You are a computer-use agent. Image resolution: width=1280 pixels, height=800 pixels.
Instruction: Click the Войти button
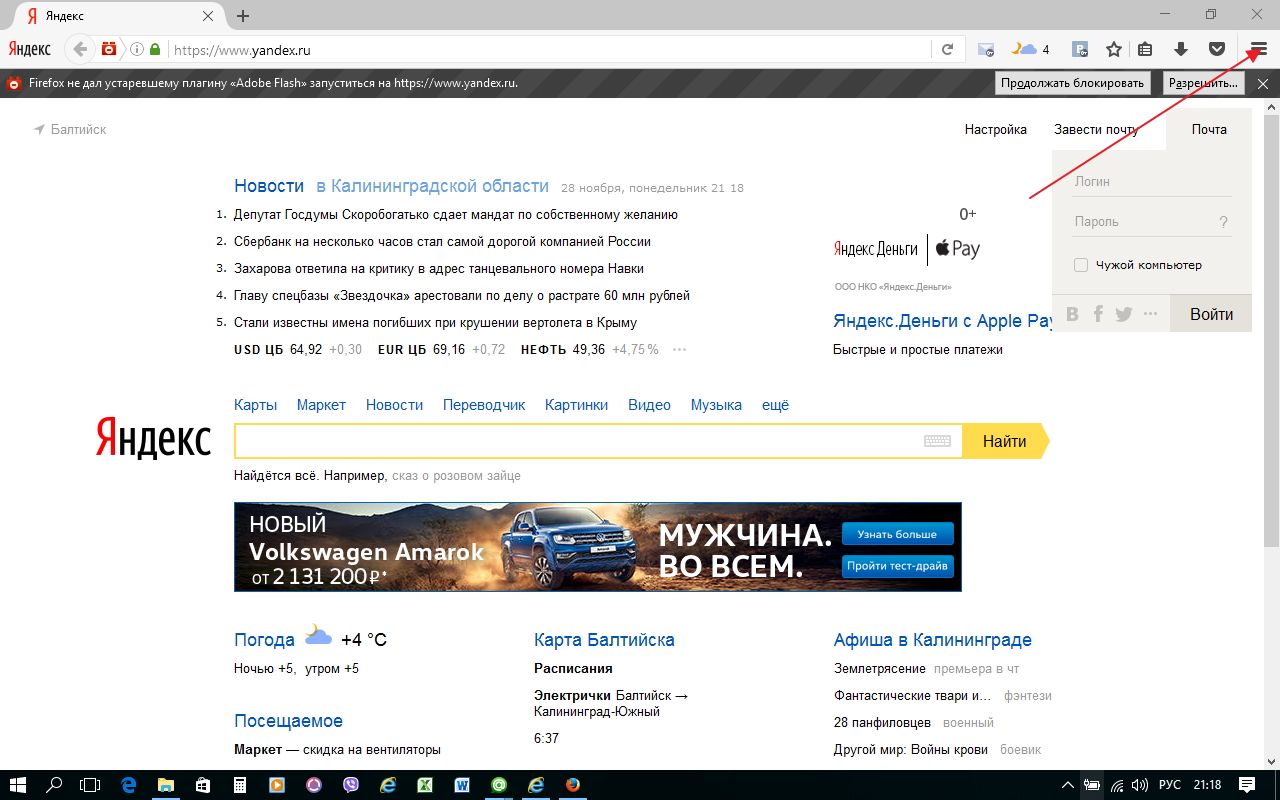(x=1211, y=314)
